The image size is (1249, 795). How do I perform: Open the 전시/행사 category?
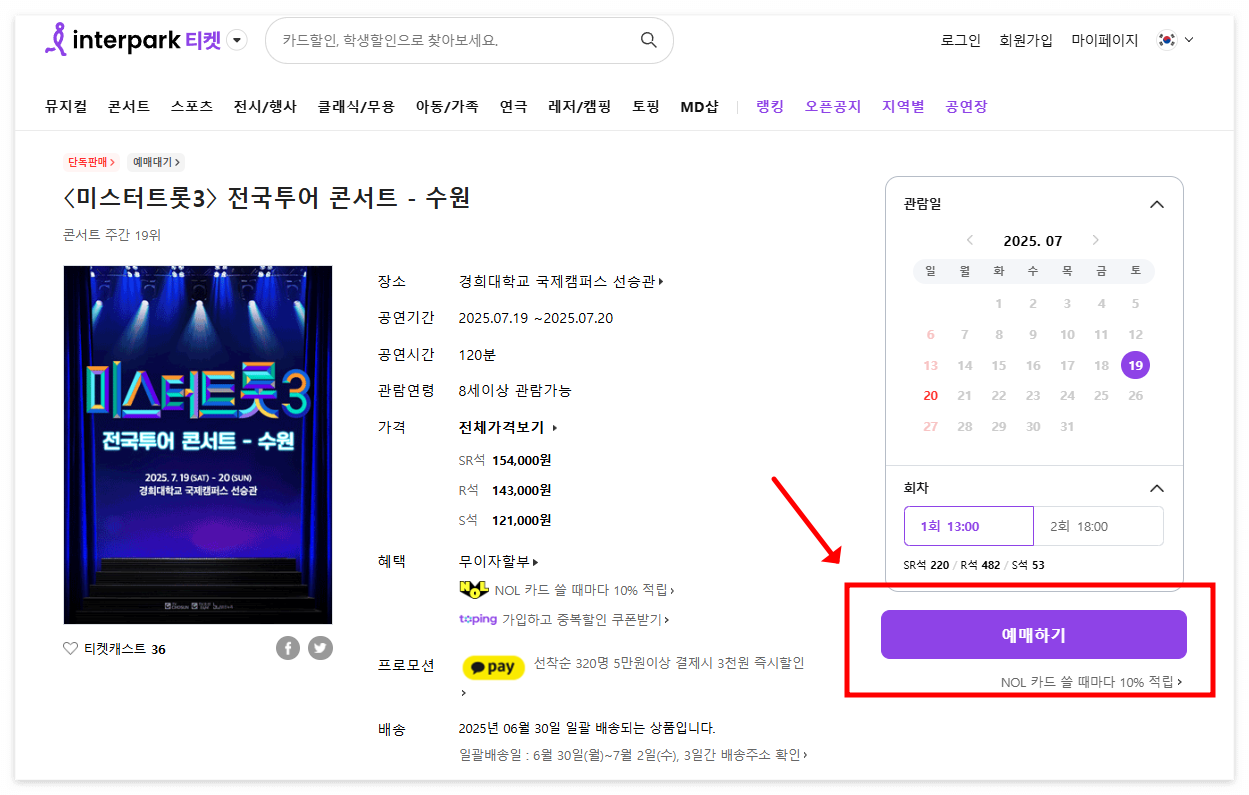(265, 106)
